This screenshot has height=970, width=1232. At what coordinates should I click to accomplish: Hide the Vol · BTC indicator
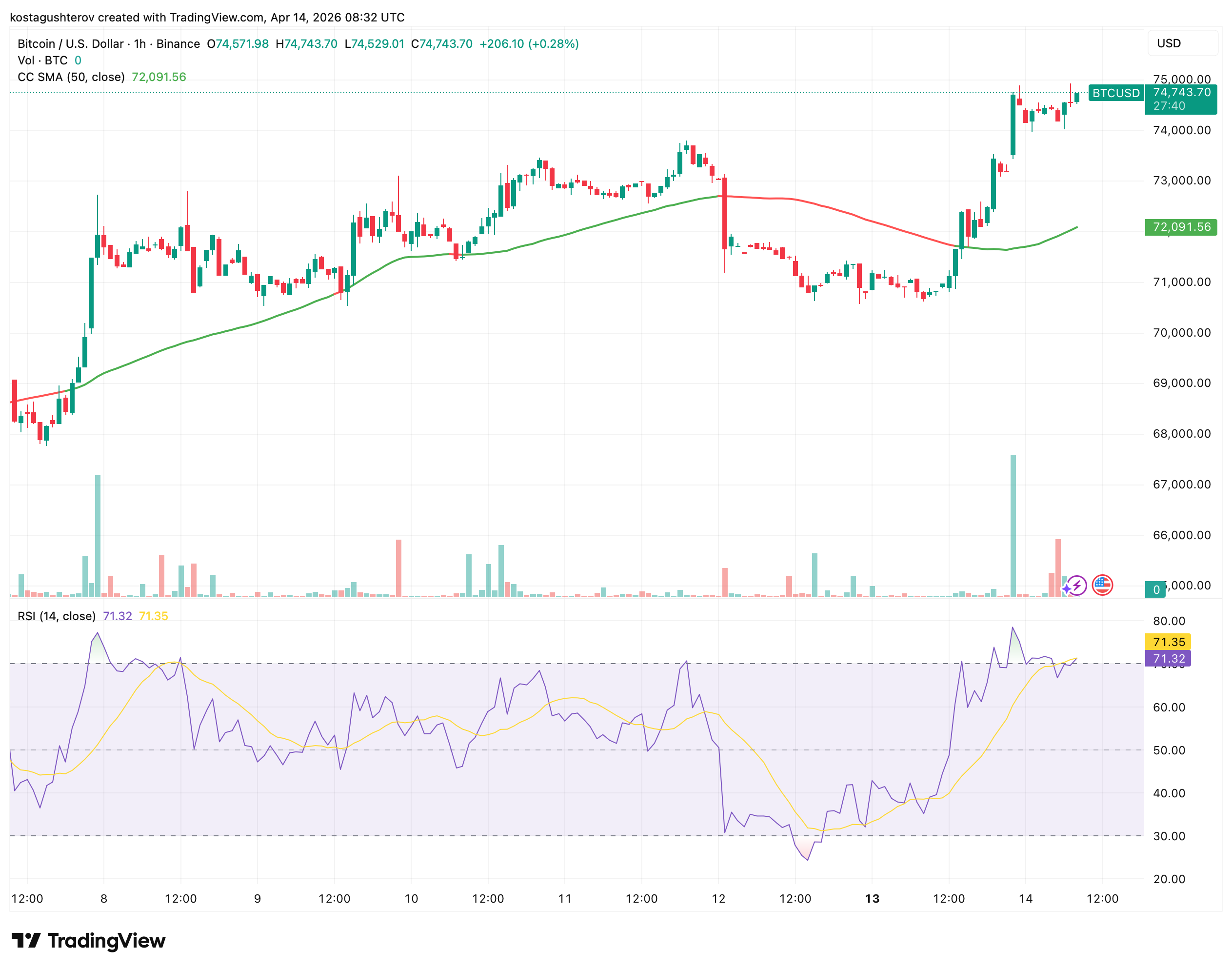pyautogui.click(x=42, y=60)
